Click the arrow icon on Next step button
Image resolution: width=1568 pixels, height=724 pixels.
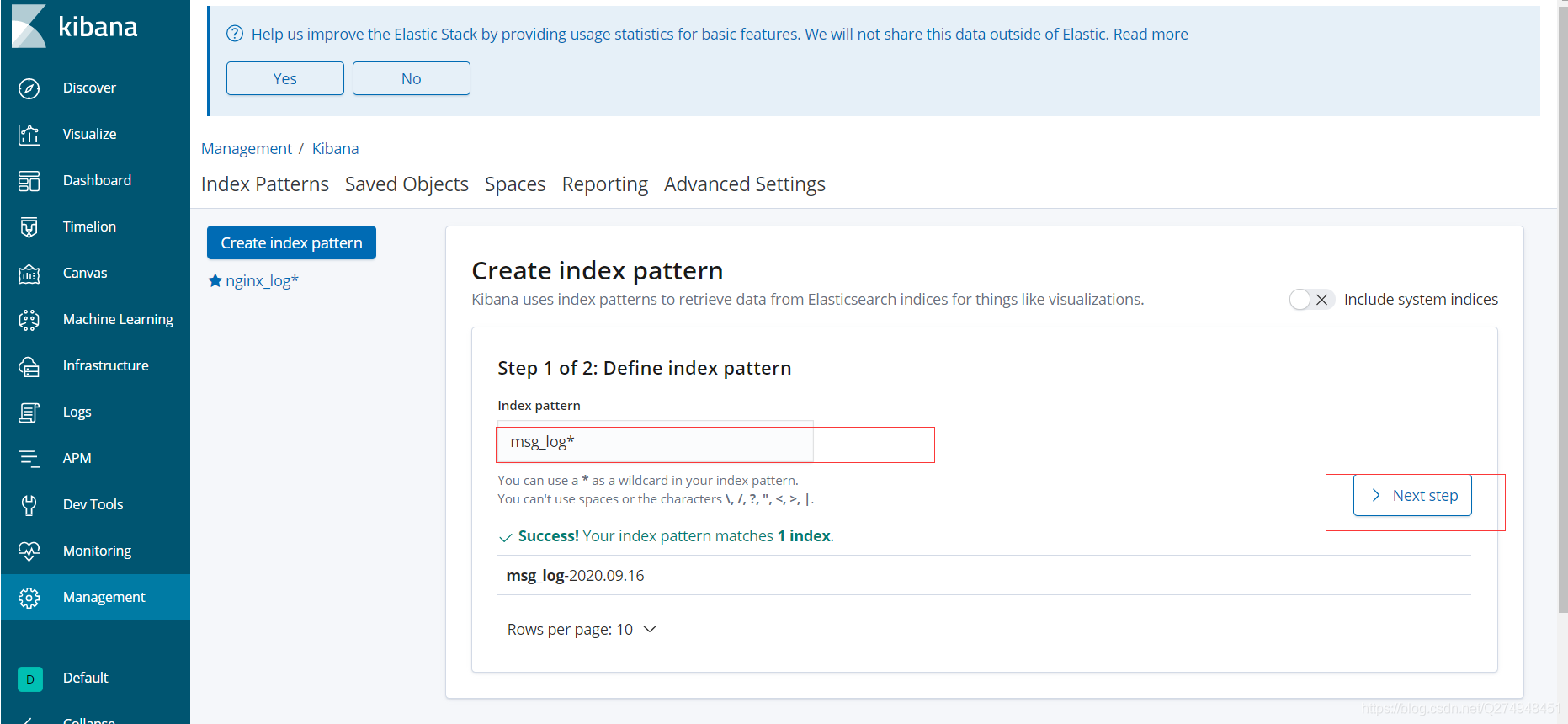point(1376,495)
